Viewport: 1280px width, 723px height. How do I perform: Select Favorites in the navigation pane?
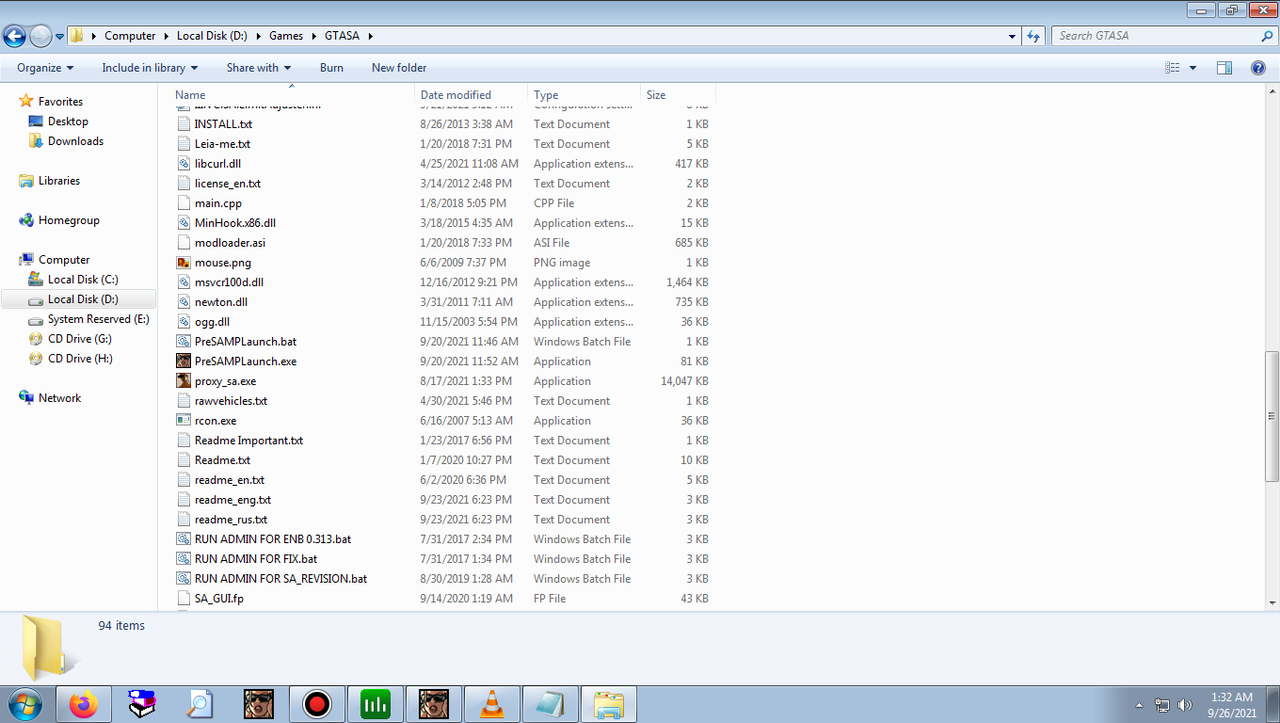coord(60,102)
